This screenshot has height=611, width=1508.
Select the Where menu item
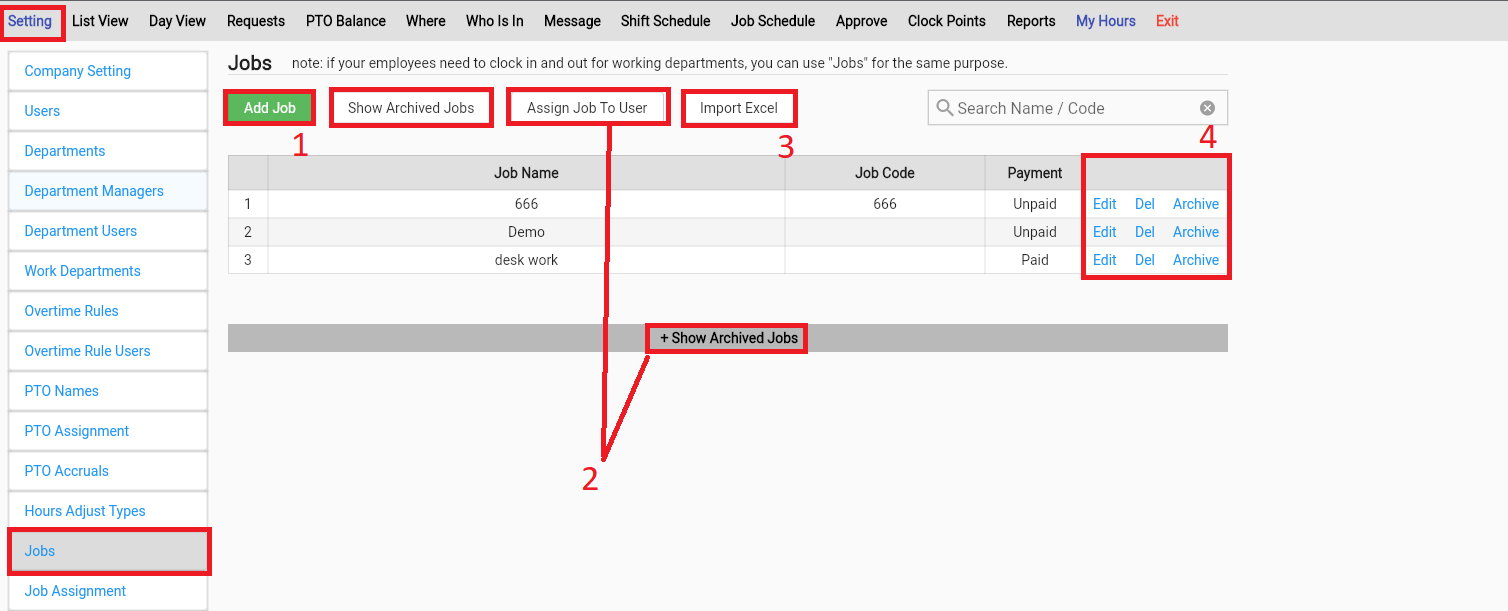point(426,21)
